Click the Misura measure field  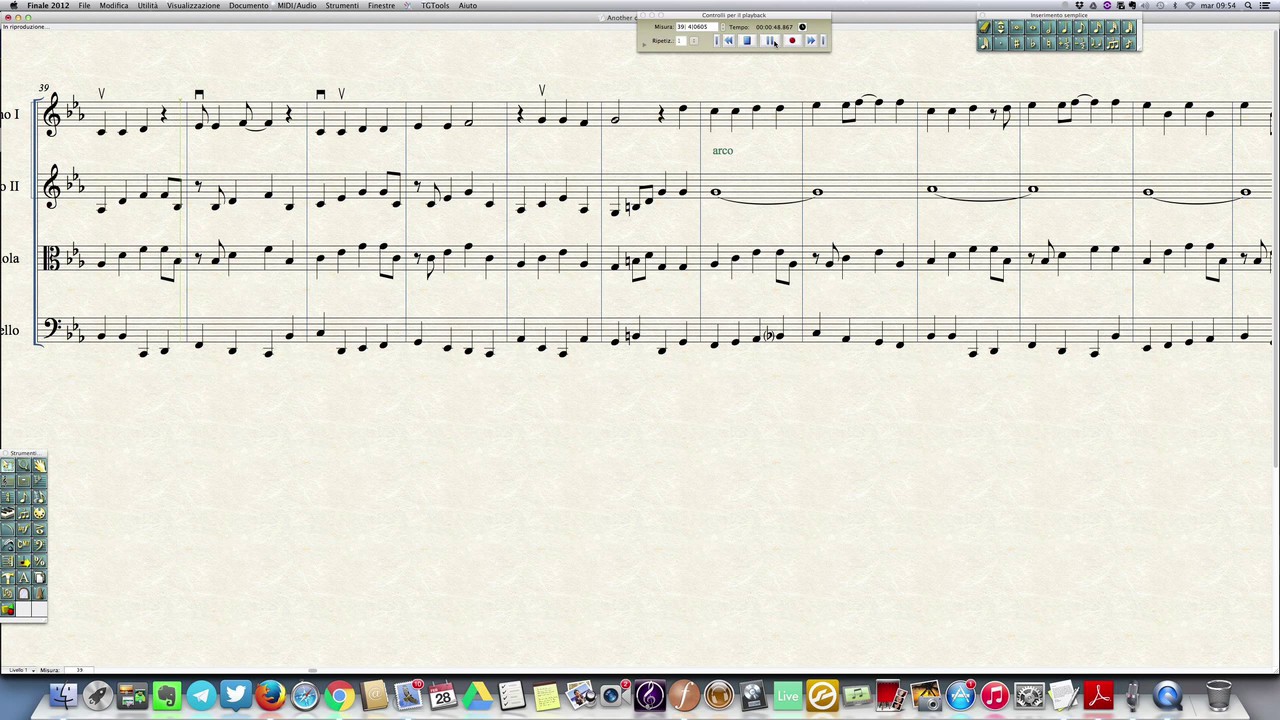697,27
